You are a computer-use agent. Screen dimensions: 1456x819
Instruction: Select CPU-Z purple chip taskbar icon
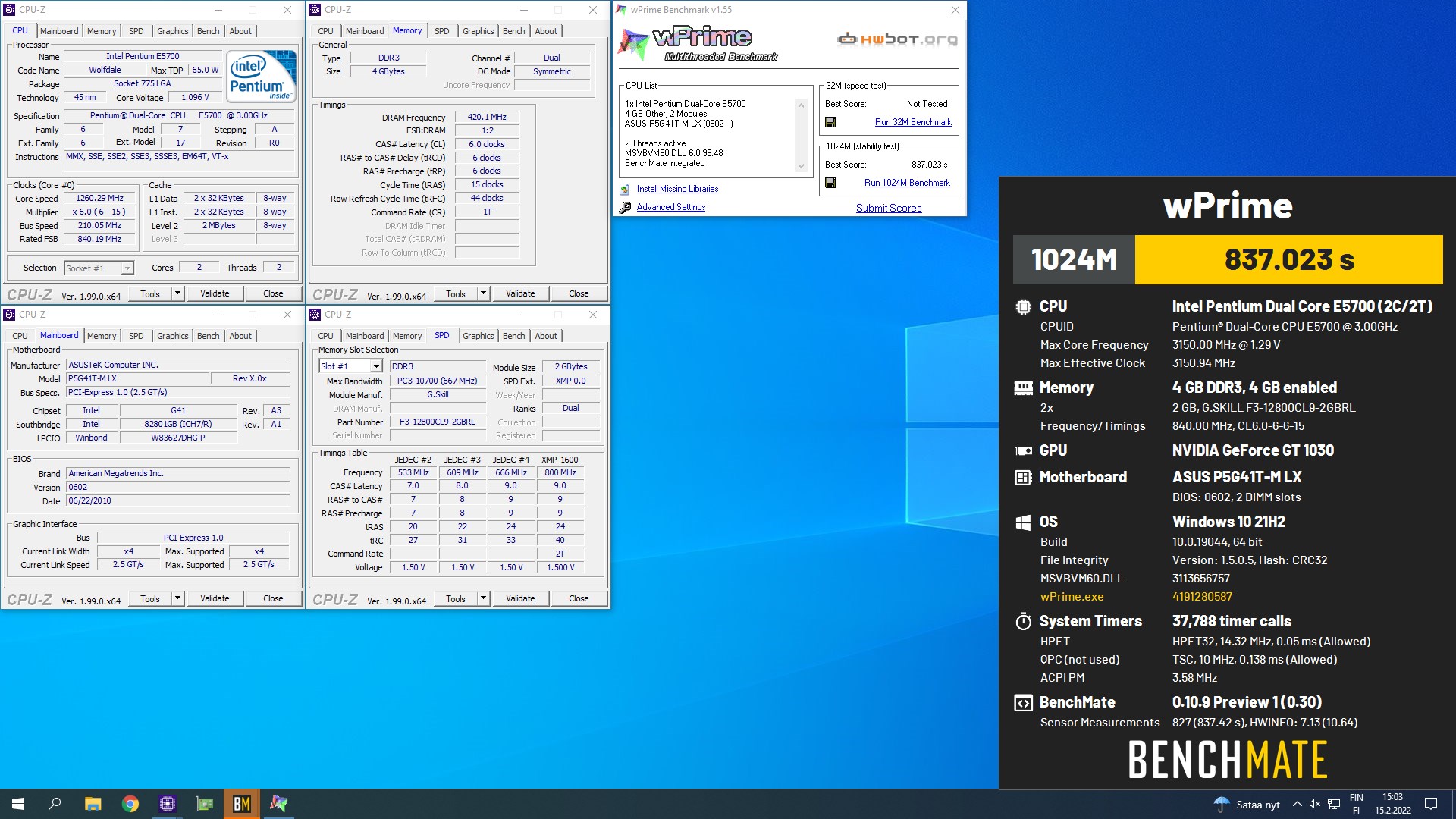(x=168, y=804)
